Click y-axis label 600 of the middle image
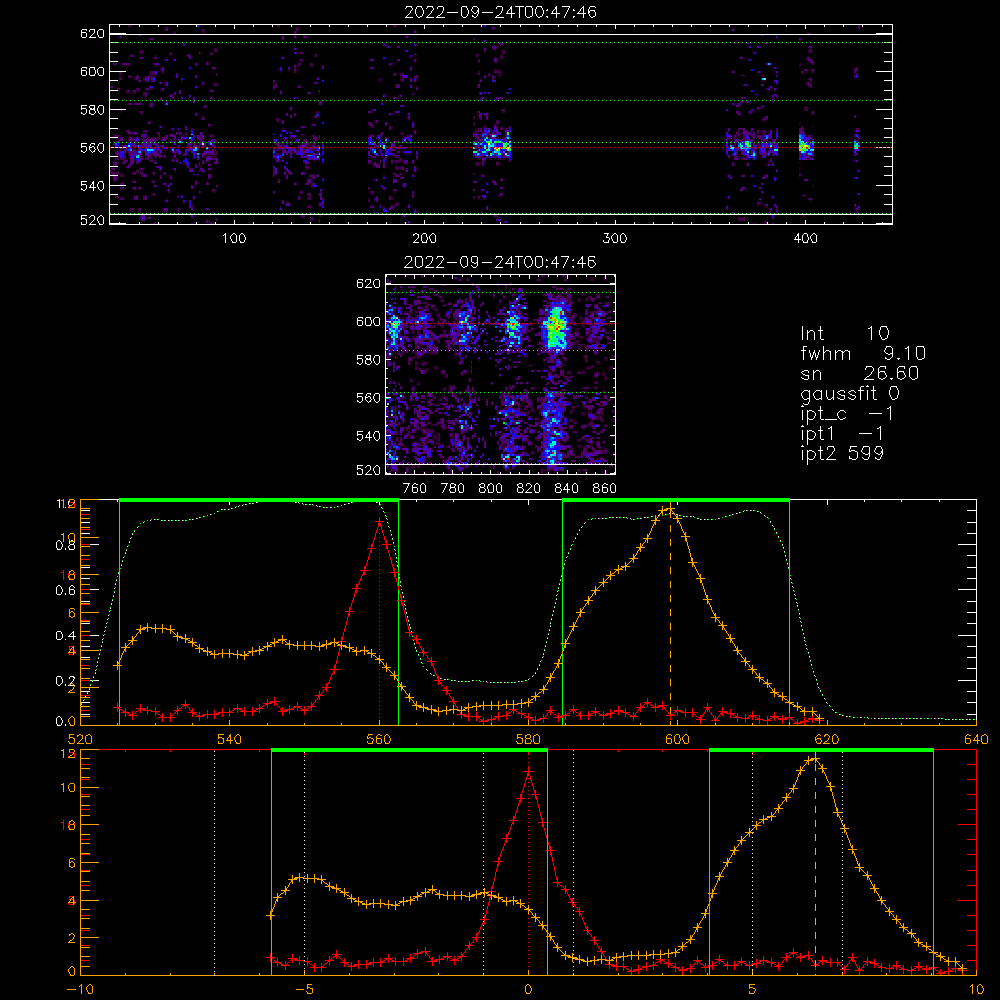The width and height of the screenshot is (1000, 1000). pyautogui.click(x=369, y=322)
